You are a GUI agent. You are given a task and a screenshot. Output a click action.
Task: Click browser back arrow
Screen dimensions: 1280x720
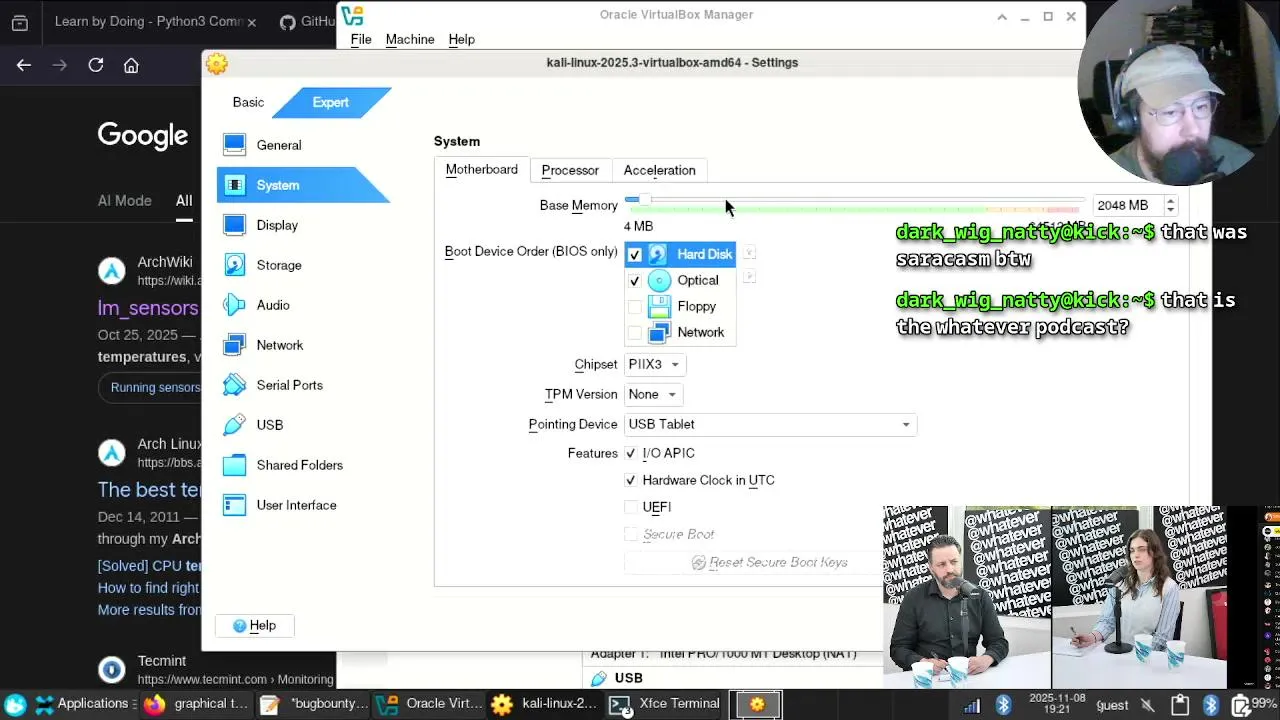point(24,65)
